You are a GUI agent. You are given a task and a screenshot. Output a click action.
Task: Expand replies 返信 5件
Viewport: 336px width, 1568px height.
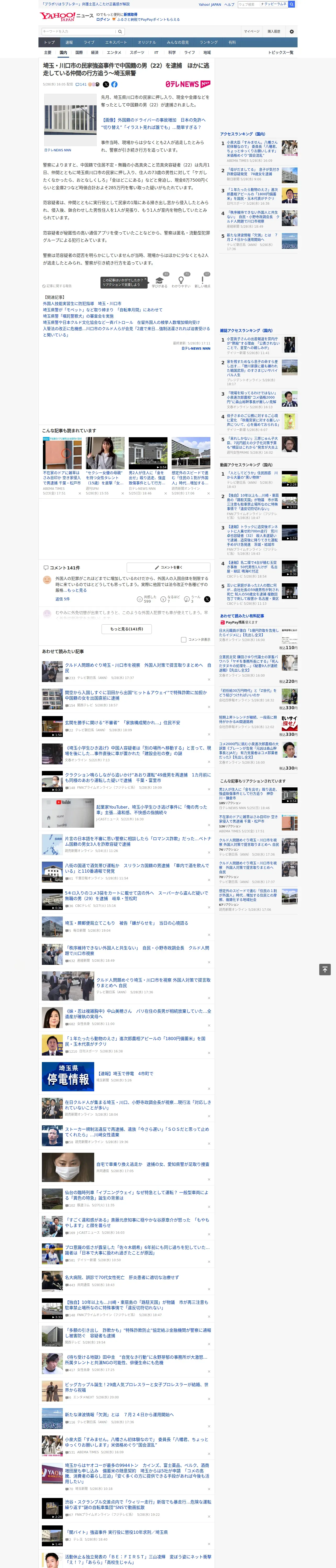63,599
